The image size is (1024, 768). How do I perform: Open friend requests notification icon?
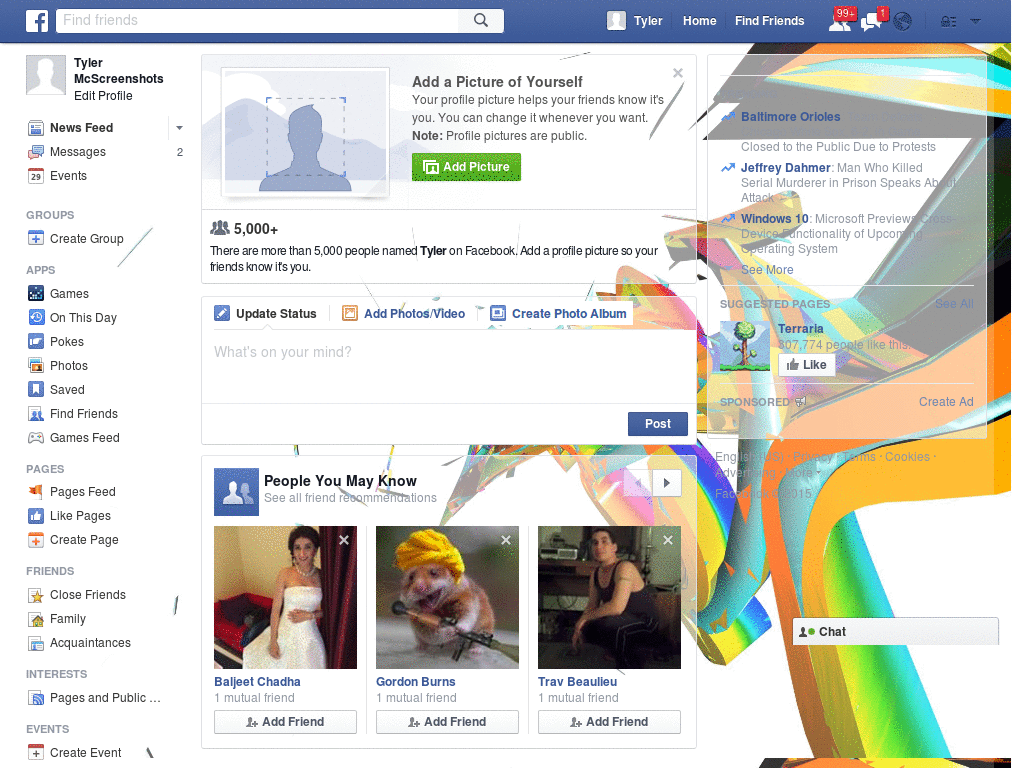click(840, 22)
